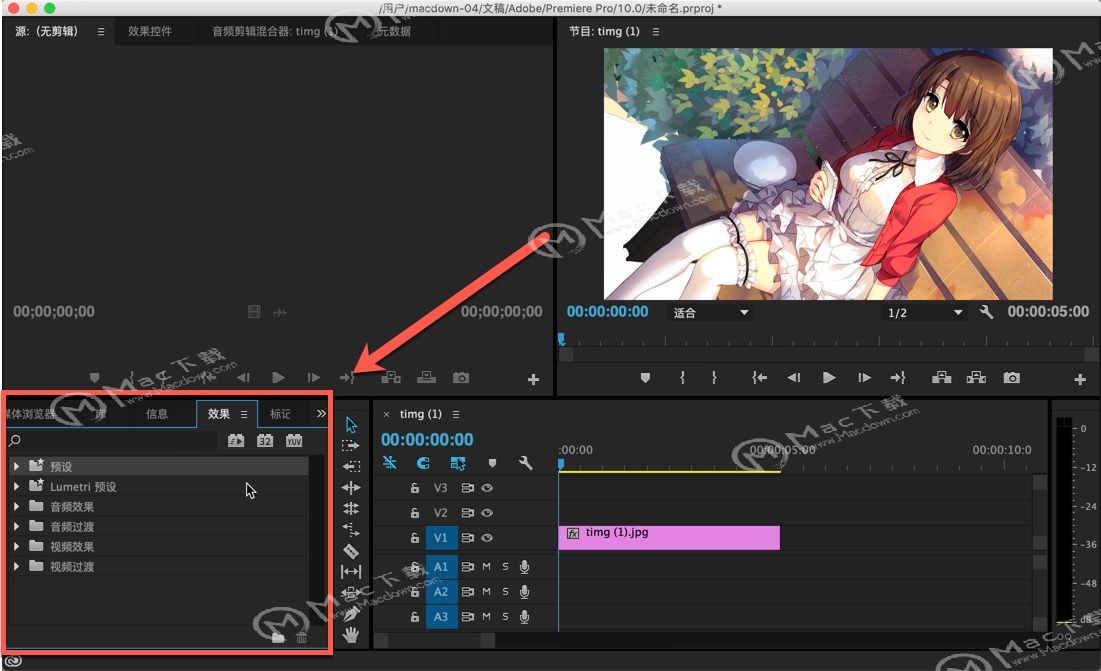This screenshot has width=1101, height=671.
Task: Expand the 预设 presets folder
Action: point(16,466)
